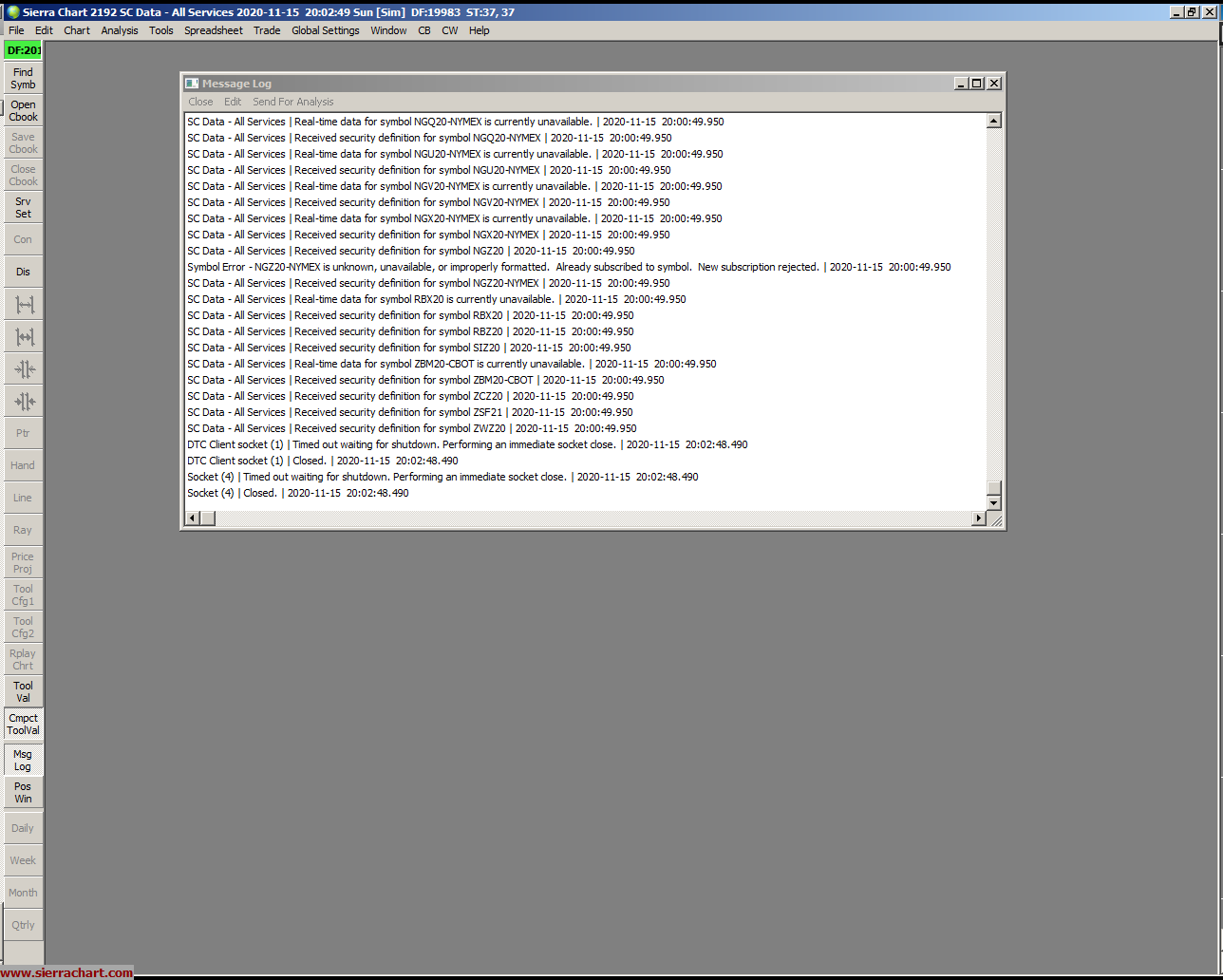Click the Qtrly timeframe button

23,925
